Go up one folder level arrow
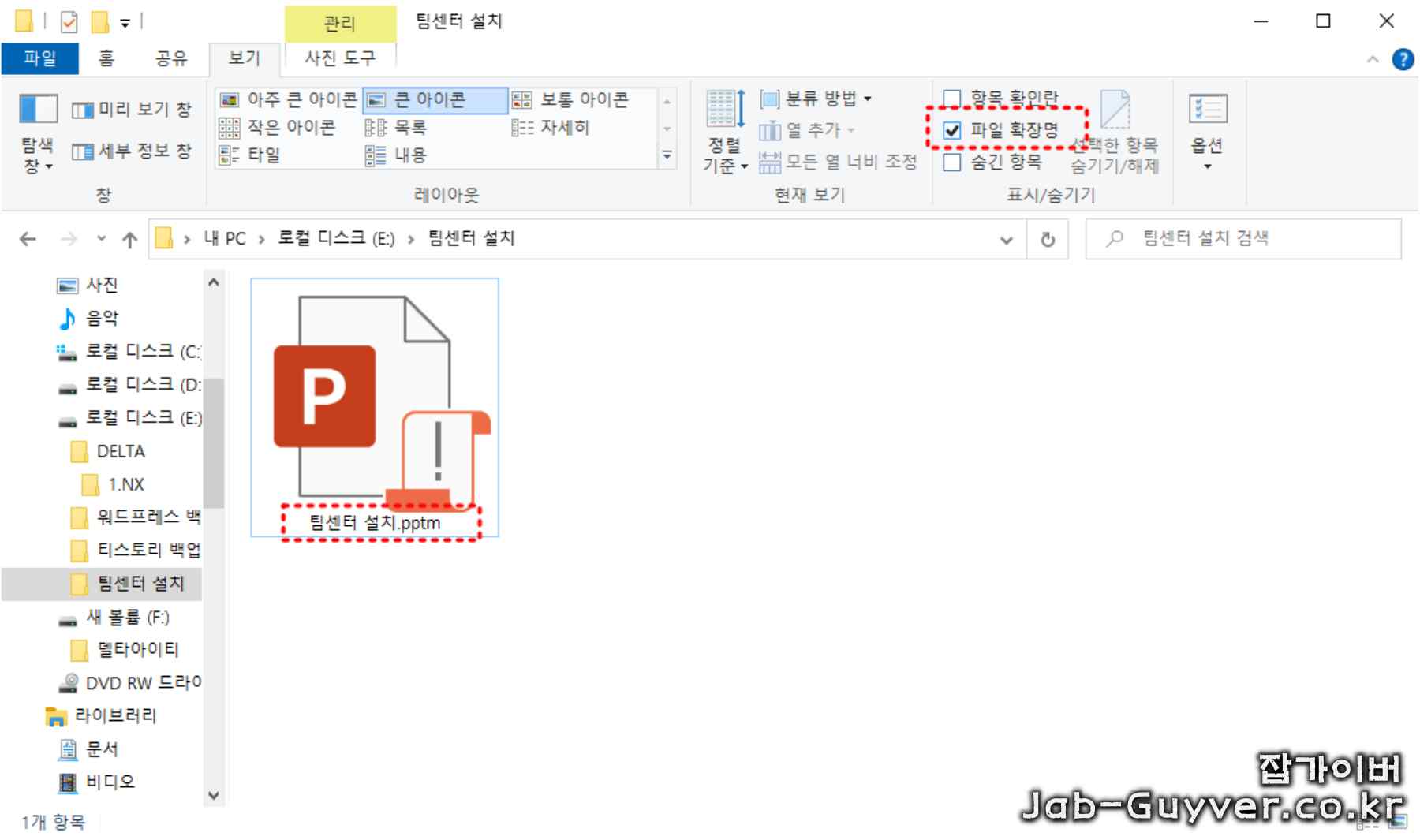 [130, 239]
